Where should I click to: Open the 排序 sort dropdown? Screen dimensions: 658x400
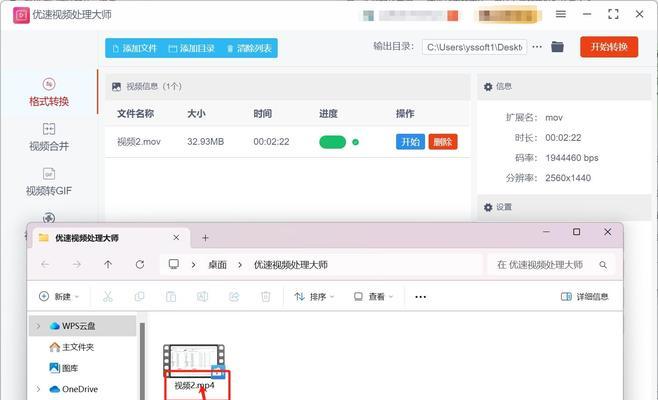[x=314, y=297]
